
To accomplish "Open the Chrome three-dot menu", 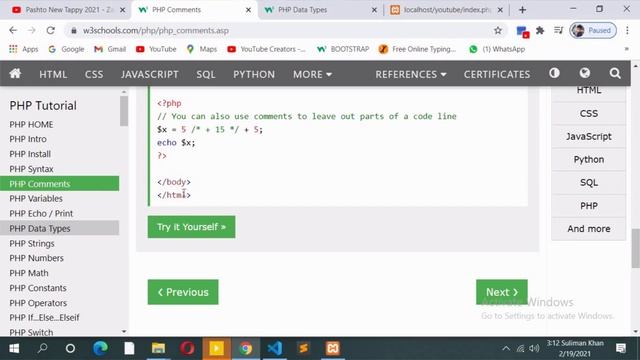I will (x=627, y=30).
